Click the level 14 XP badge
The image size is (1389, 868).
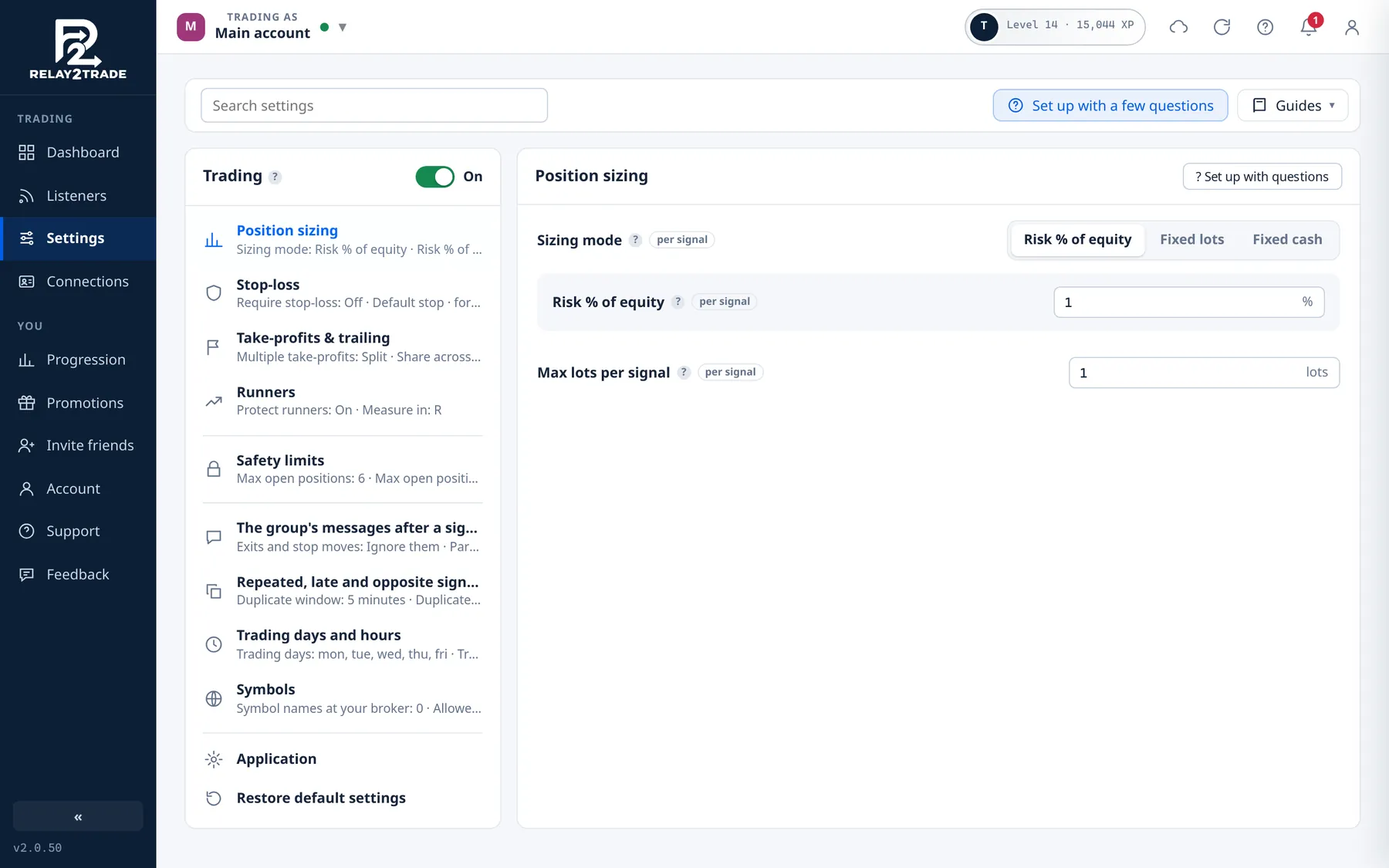(x=1055, y=26)
